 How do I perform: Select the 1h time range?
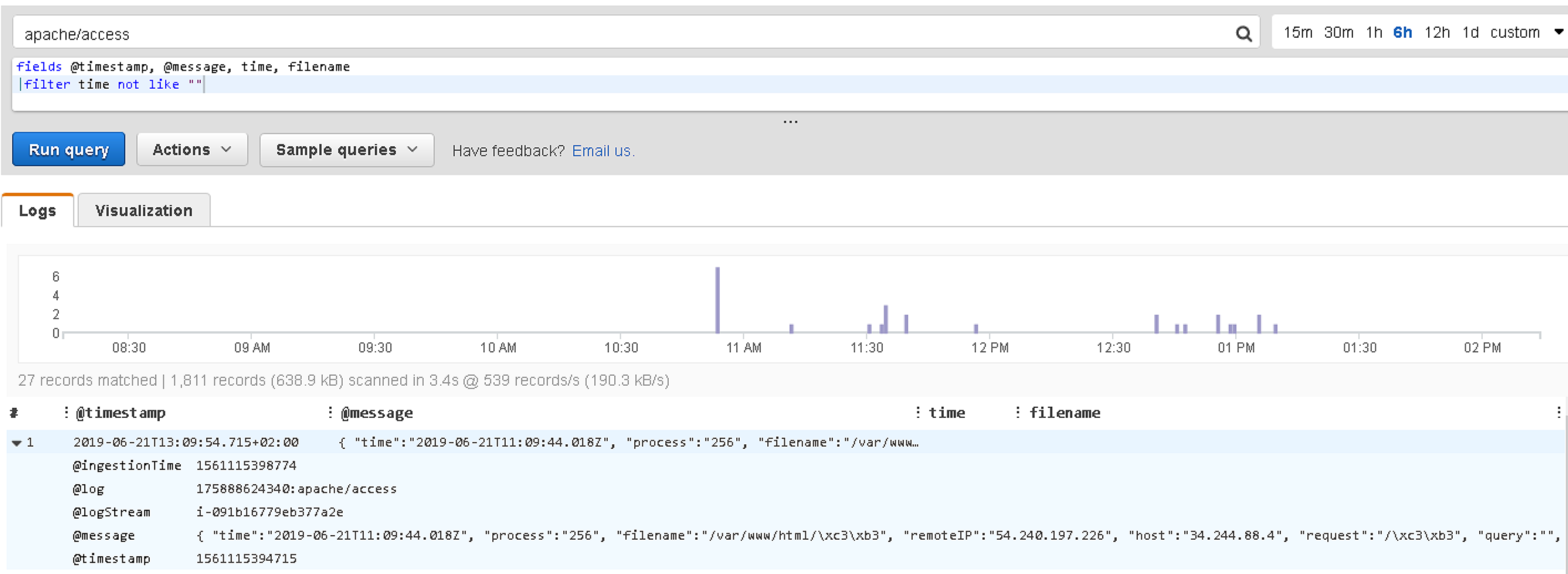1374,32
